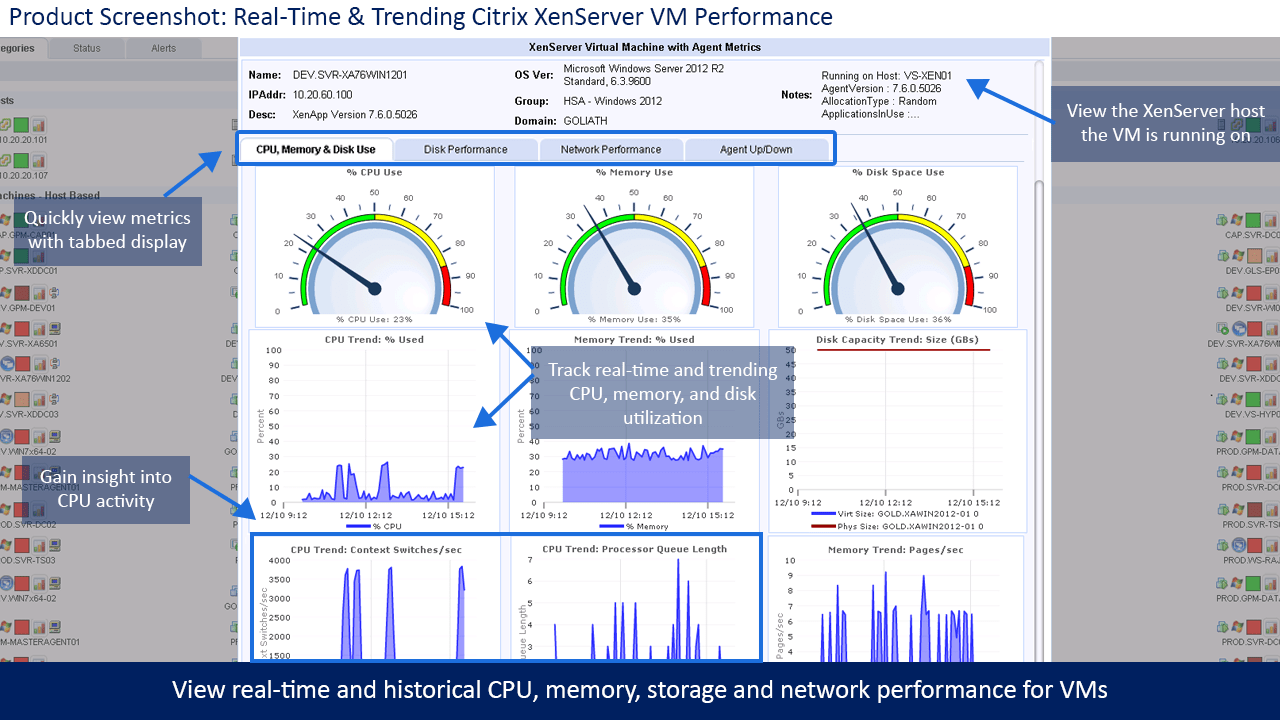
Task: Click the % Memory Use: 35% readout
Action: pyautogui.click(x=634, y=320)
